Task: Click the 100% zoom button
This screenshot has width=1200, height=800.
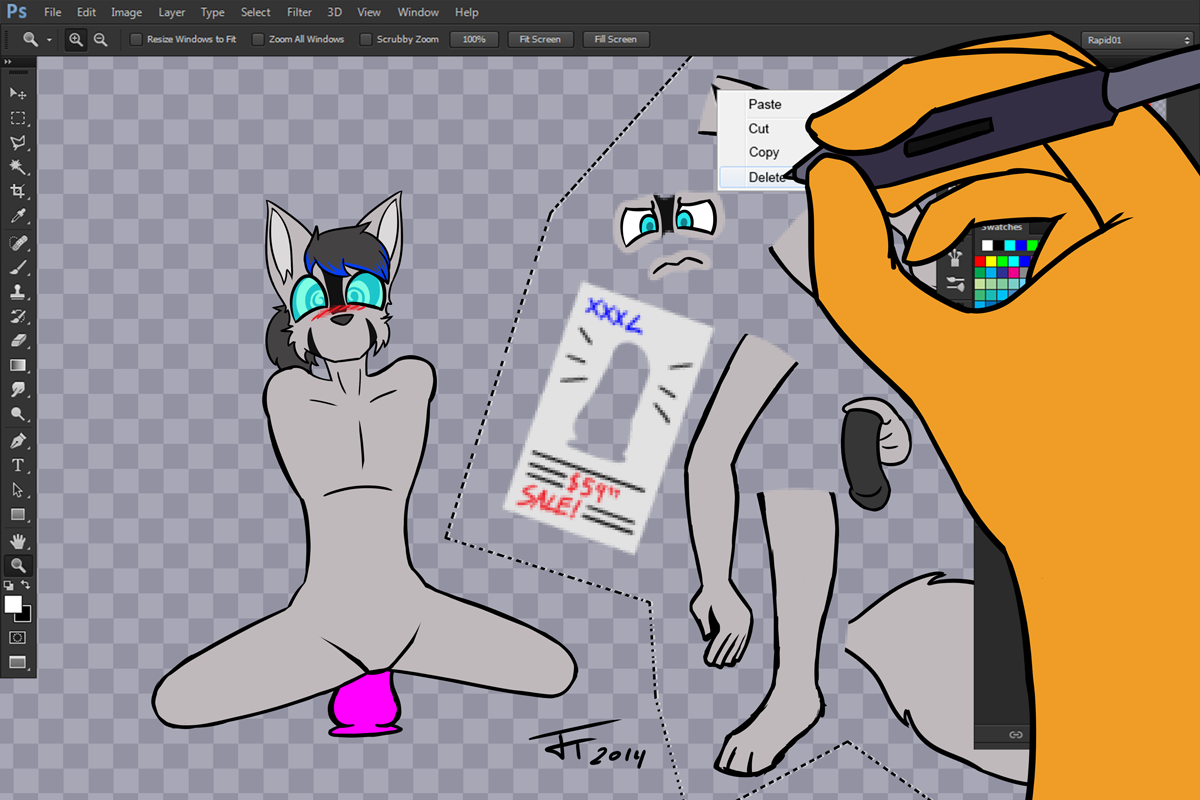Action: 475,39
